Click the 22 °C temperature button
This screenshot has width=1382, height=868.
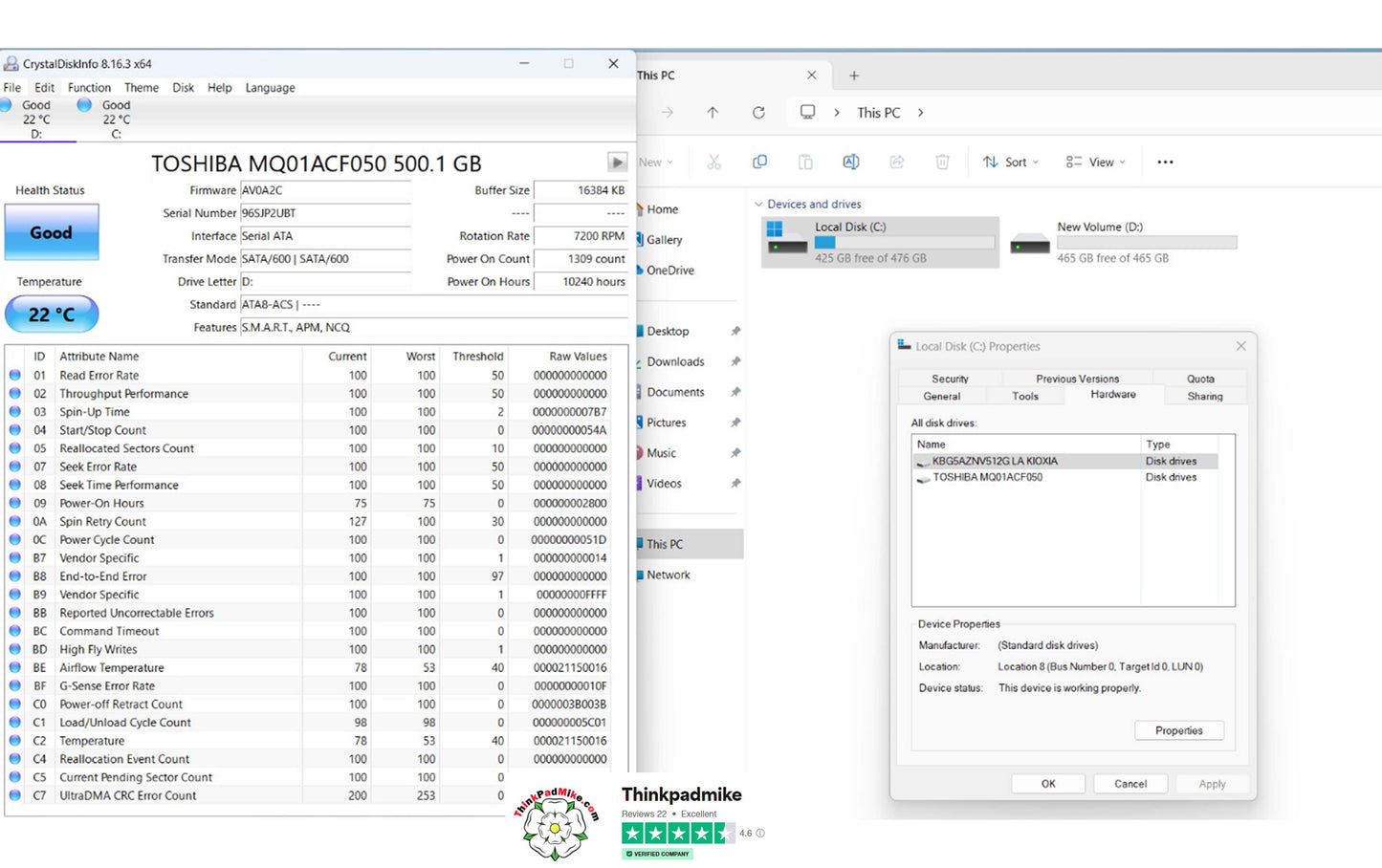point(52,315)
